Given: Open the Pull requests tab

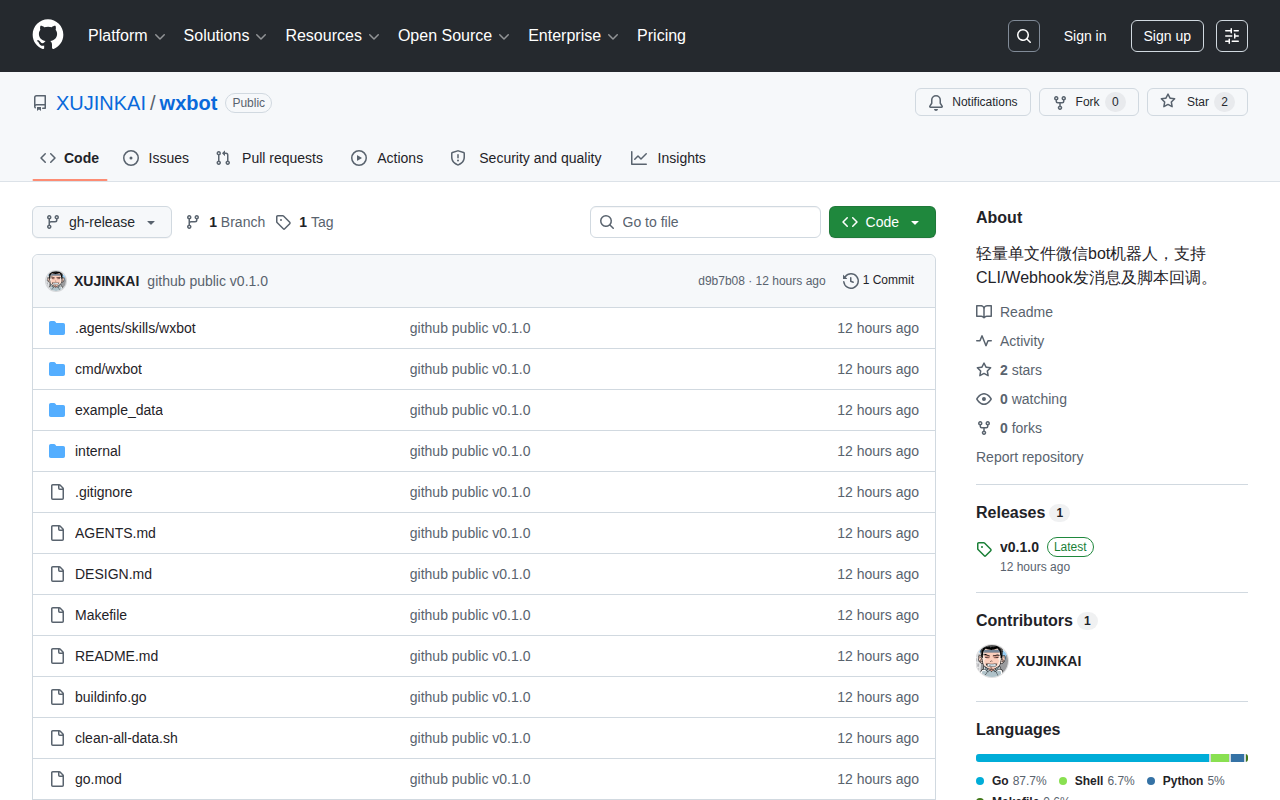Looking at the screenshot, I should pyautogui.click(x=269, y=158).
